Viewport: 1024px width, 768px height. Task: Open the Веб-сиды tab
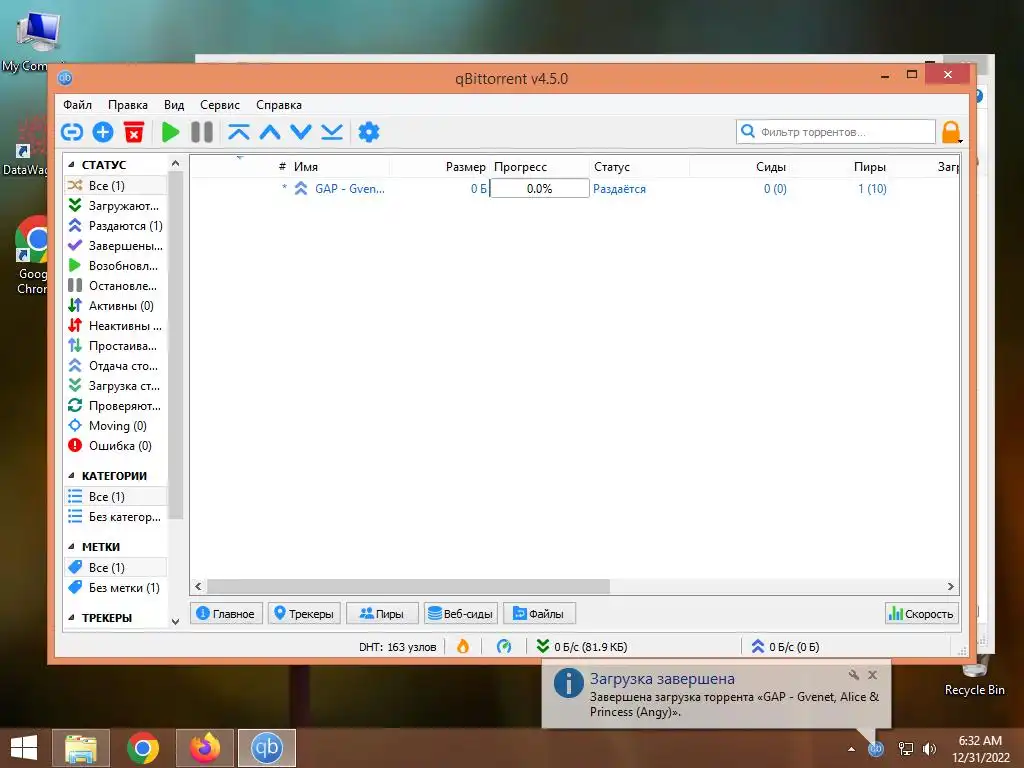pyautogui.click(x=460, y=614)
